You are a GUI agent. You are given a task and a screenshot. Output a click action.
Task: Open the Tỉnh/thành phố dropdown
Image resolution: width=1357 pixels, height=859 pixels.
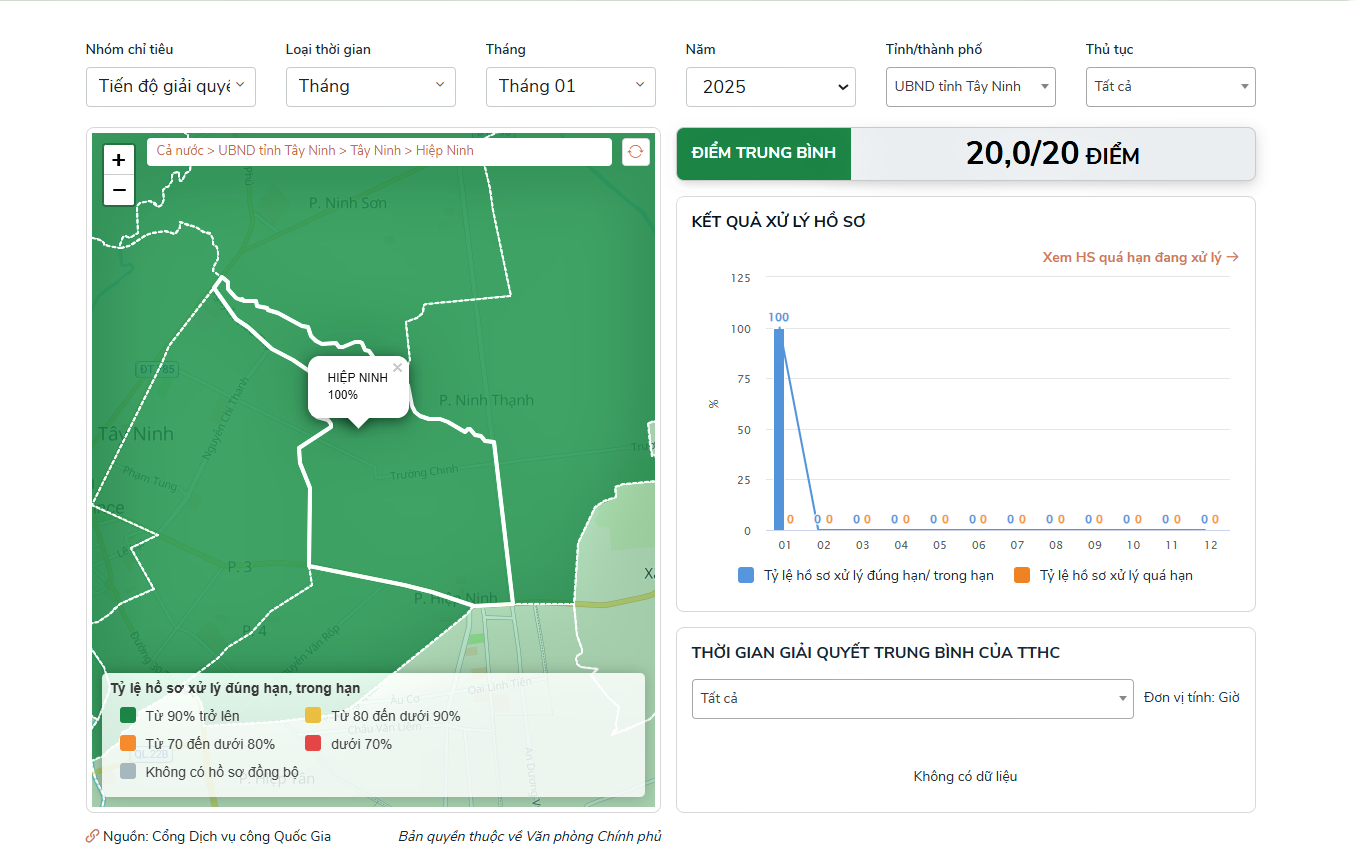tap(971, 87)
